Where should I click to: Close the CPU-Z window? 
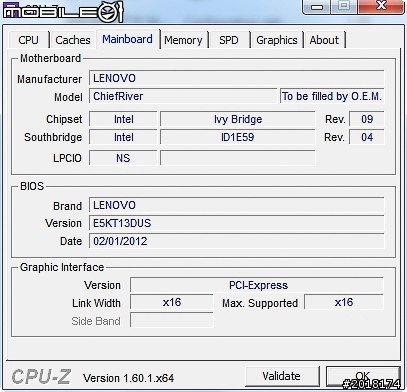[381, 7]
